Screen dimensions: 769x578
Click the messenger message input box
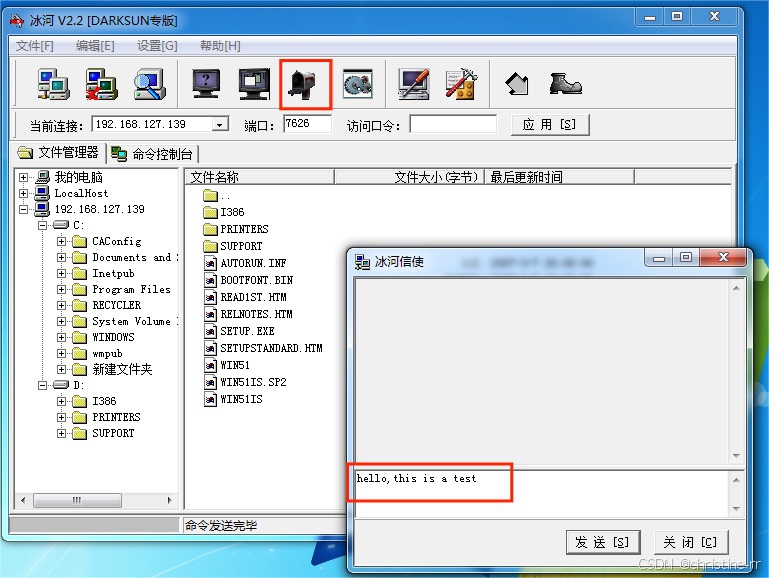coord(541,493)
